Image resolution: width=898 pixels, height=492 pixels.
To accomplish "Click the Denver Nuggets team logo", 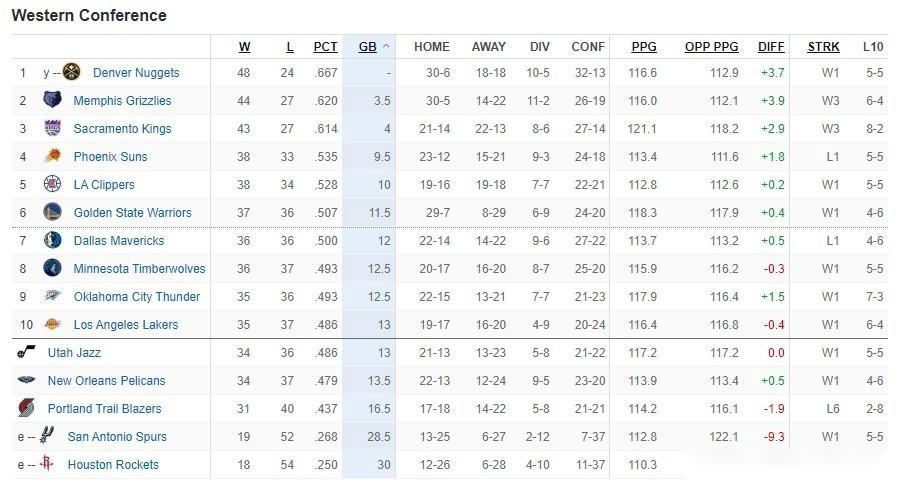I will click(x=71, y=72).
